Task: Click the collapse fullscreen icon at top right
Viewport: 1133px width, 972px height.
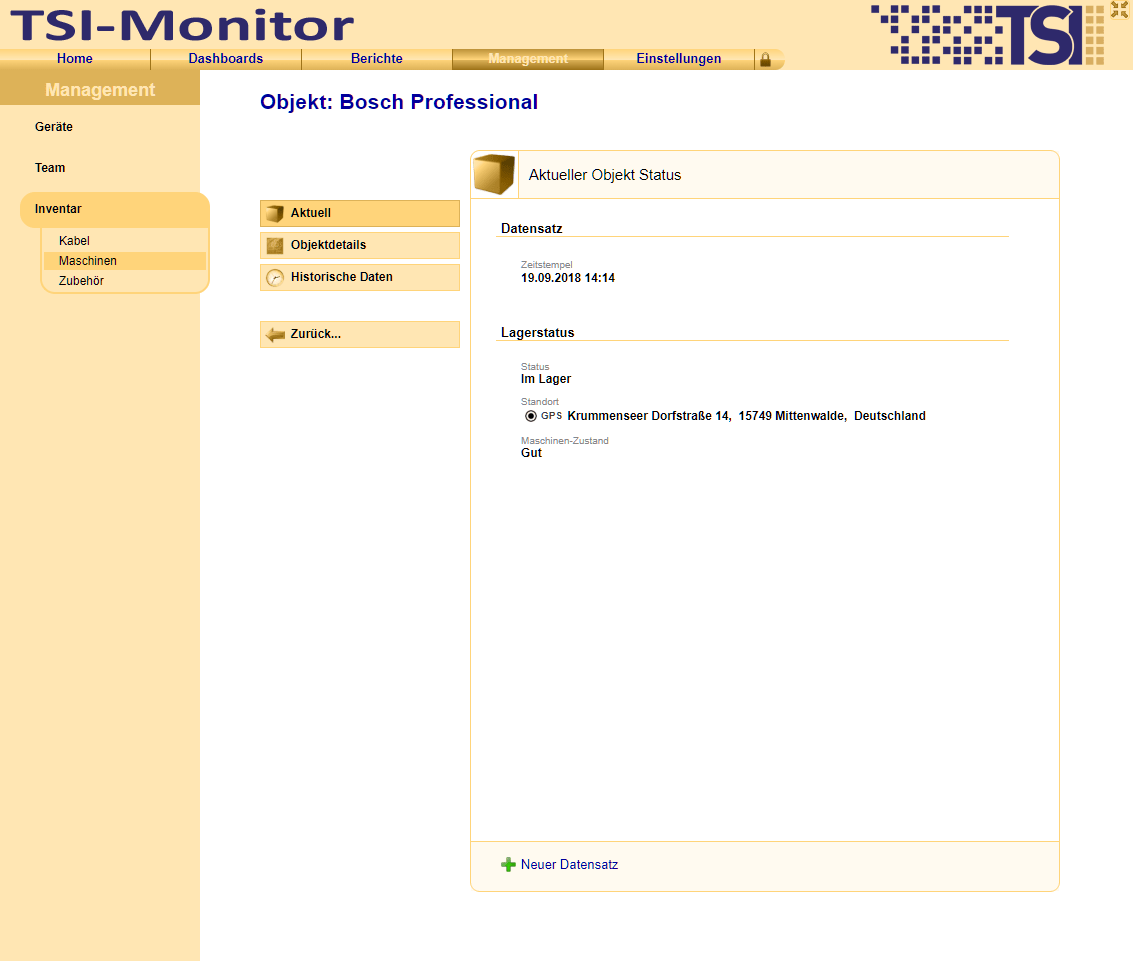Action: (x=1119, y=9)
